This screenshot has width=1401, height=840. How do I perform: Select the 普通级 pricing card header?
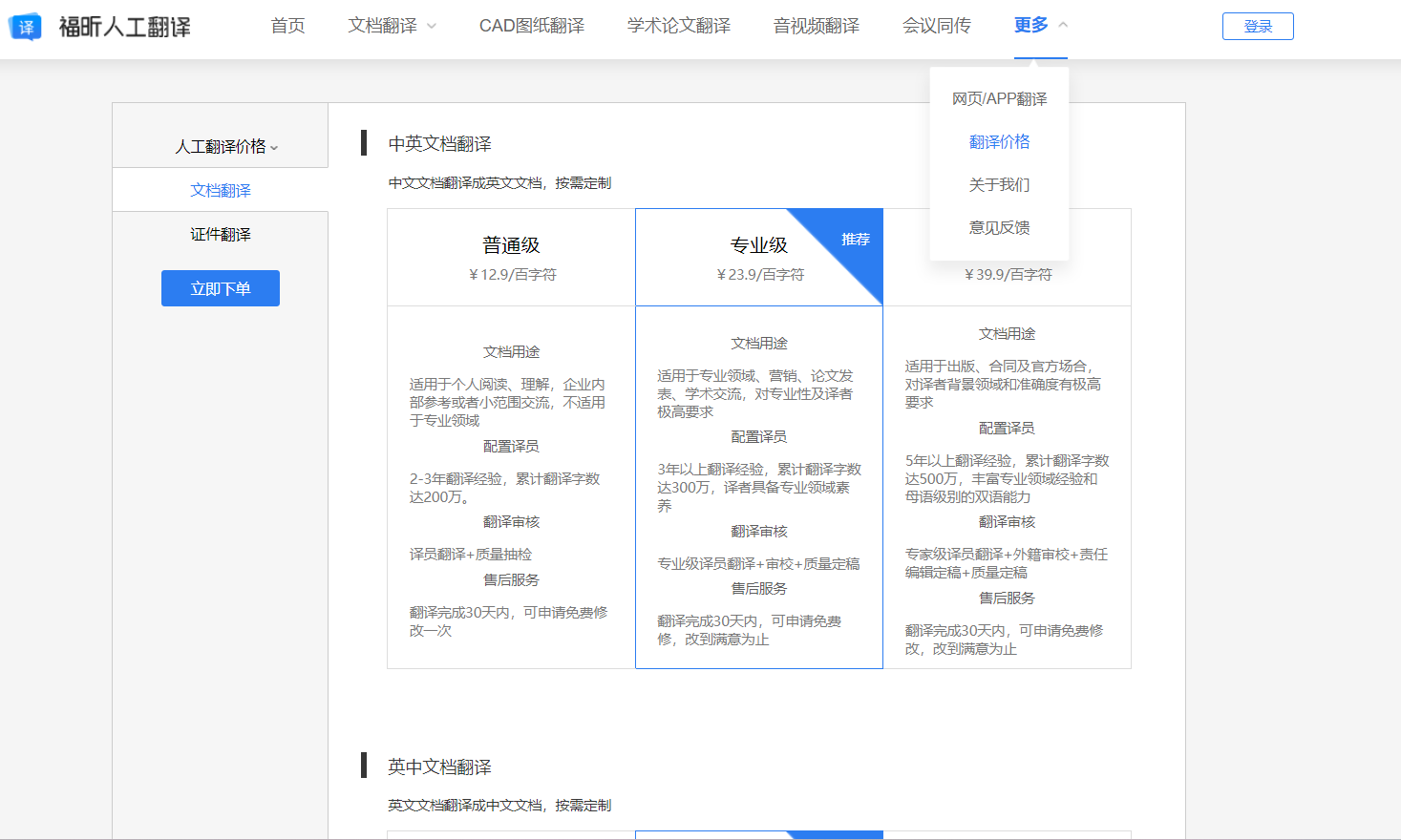[511, 258]
